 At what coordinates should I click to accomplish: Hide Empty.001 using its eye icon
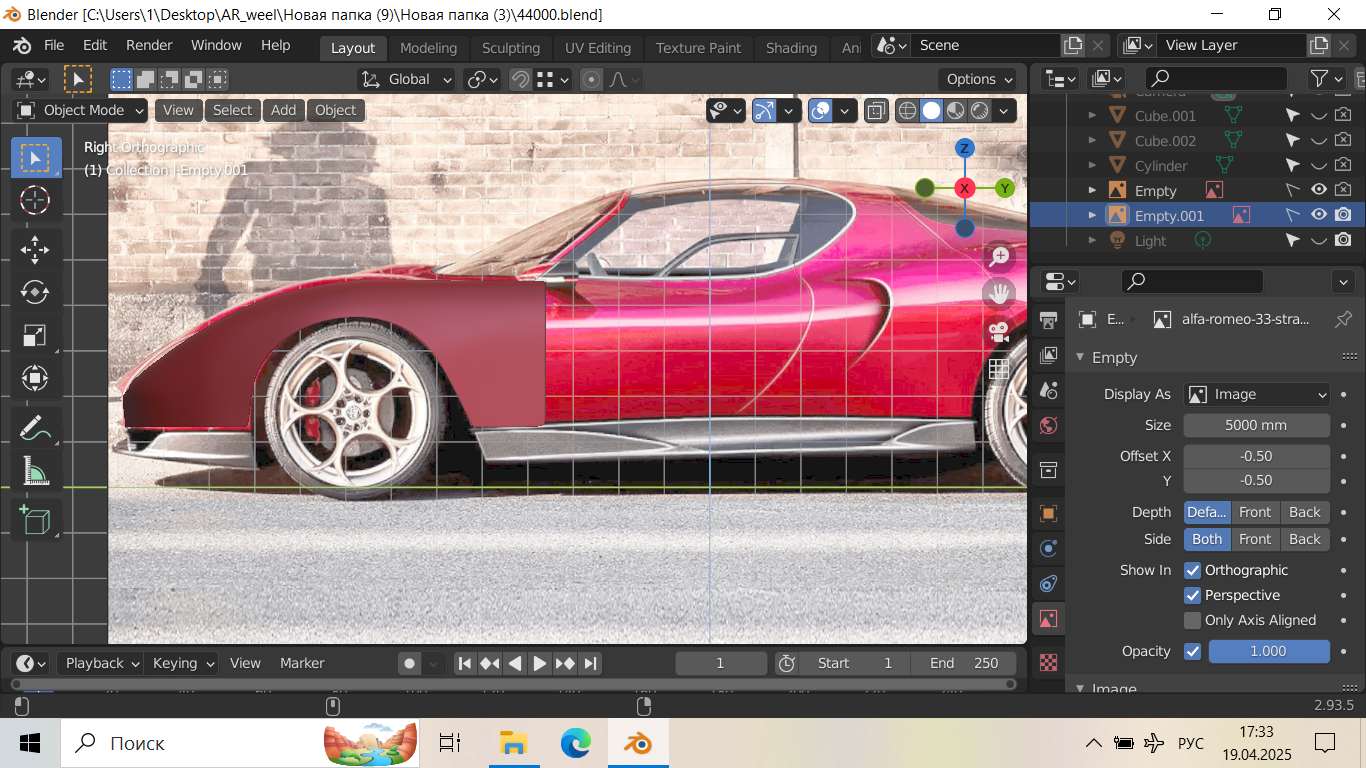pyautogui.click(x=1319, y=215)
